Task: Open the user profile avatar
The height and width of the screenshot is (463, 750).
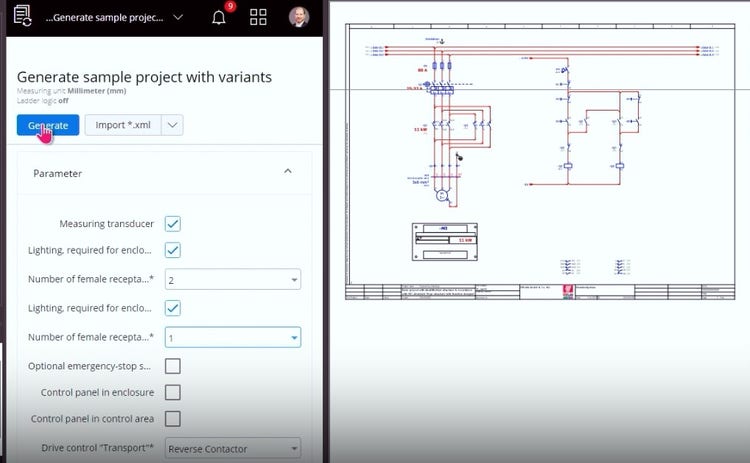Action: point(299,17)
